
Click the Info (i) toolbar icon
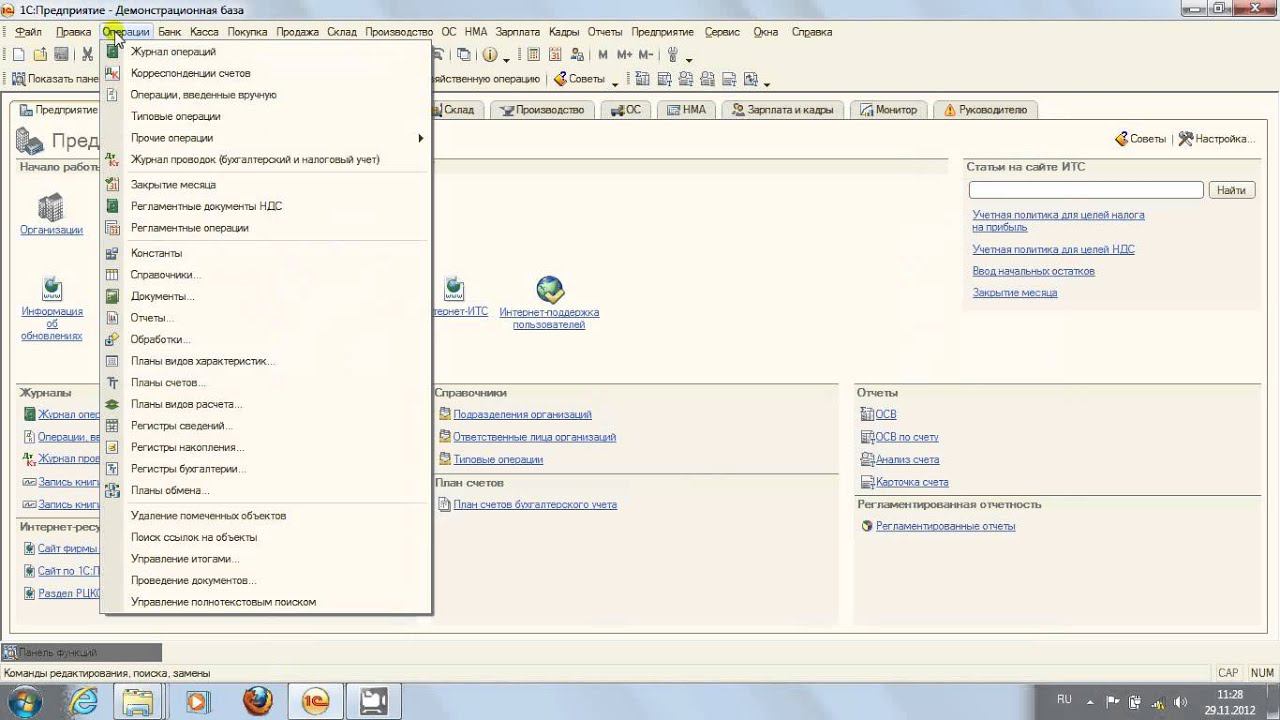pos(490,55)
